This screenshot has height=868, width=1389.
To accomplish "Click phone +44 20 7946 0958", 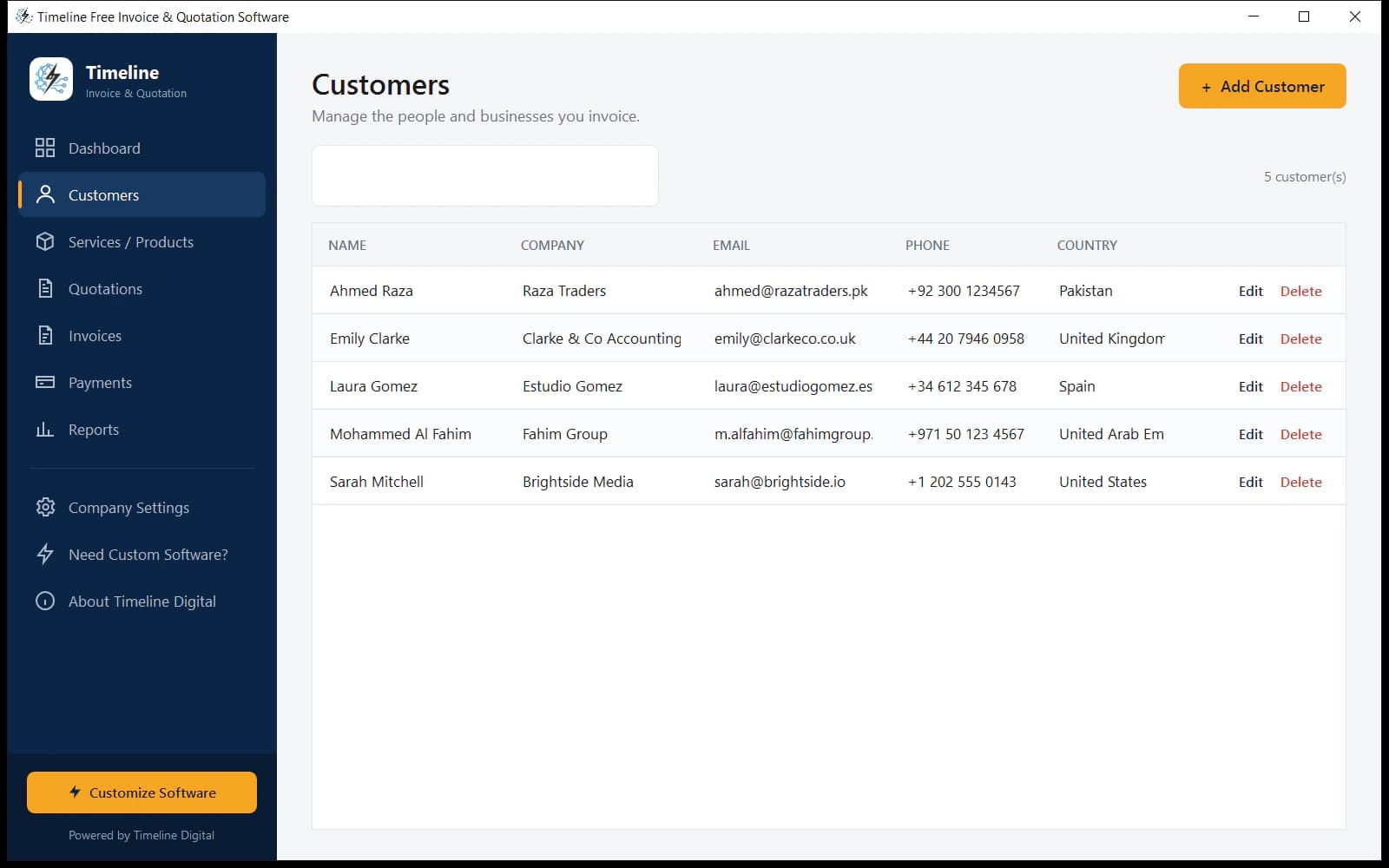I will pos(965,339).
